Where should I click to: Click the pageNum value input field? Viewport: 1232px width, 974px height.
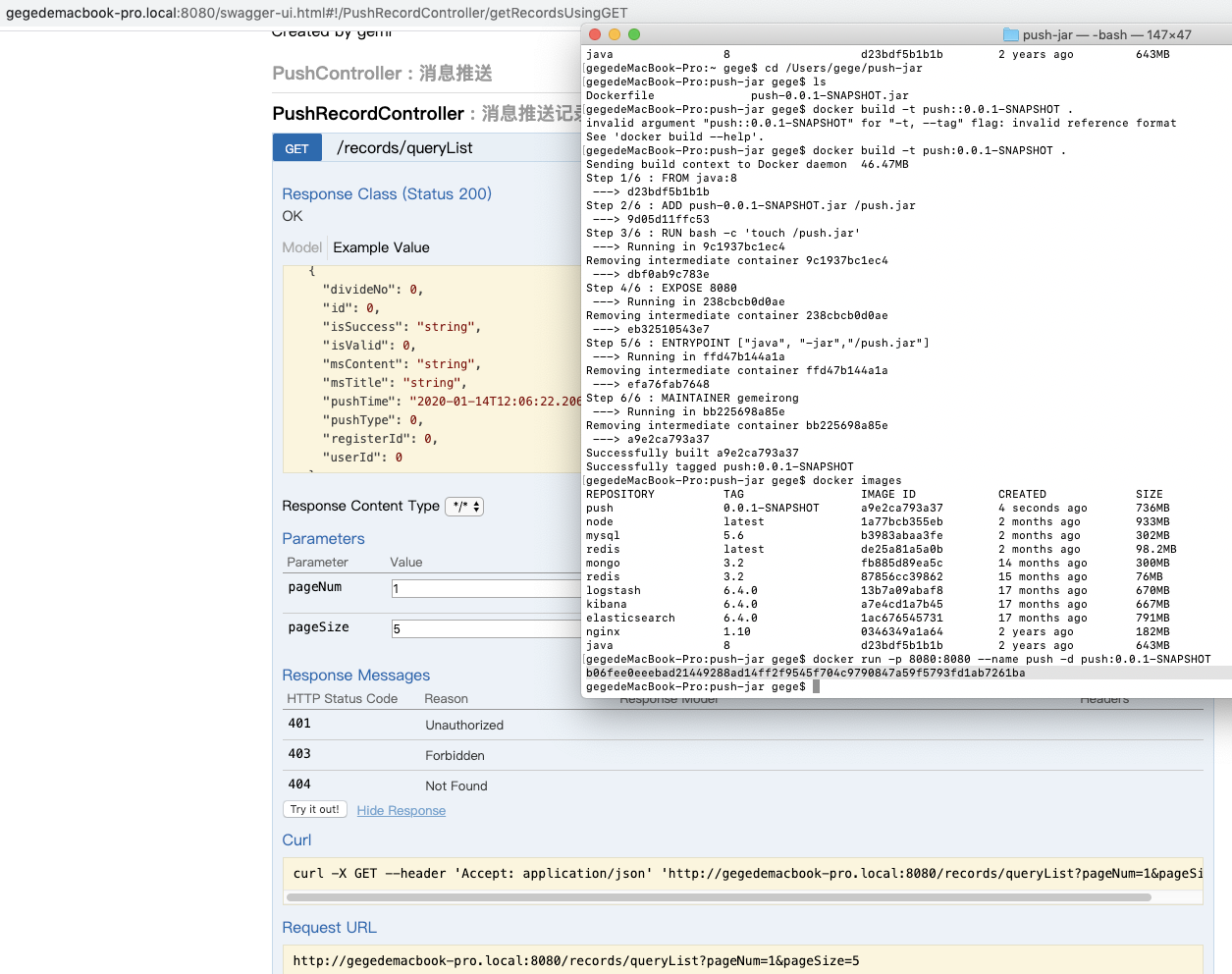487,589
